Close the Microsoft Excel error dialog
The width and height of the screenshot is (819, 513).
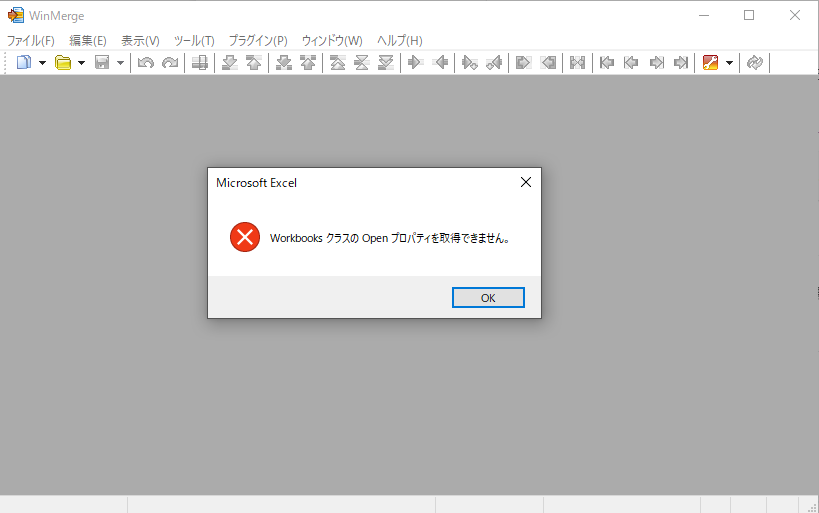click(526, 182)
